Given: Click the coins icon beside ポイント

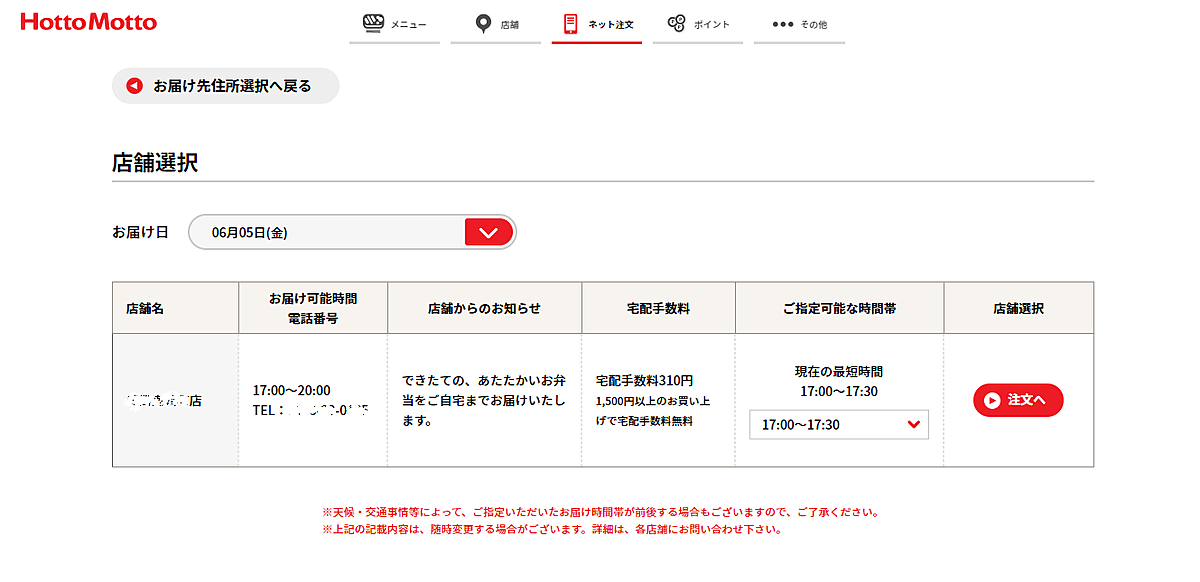Looking at the screenshot, I should (x=676, y=23).
